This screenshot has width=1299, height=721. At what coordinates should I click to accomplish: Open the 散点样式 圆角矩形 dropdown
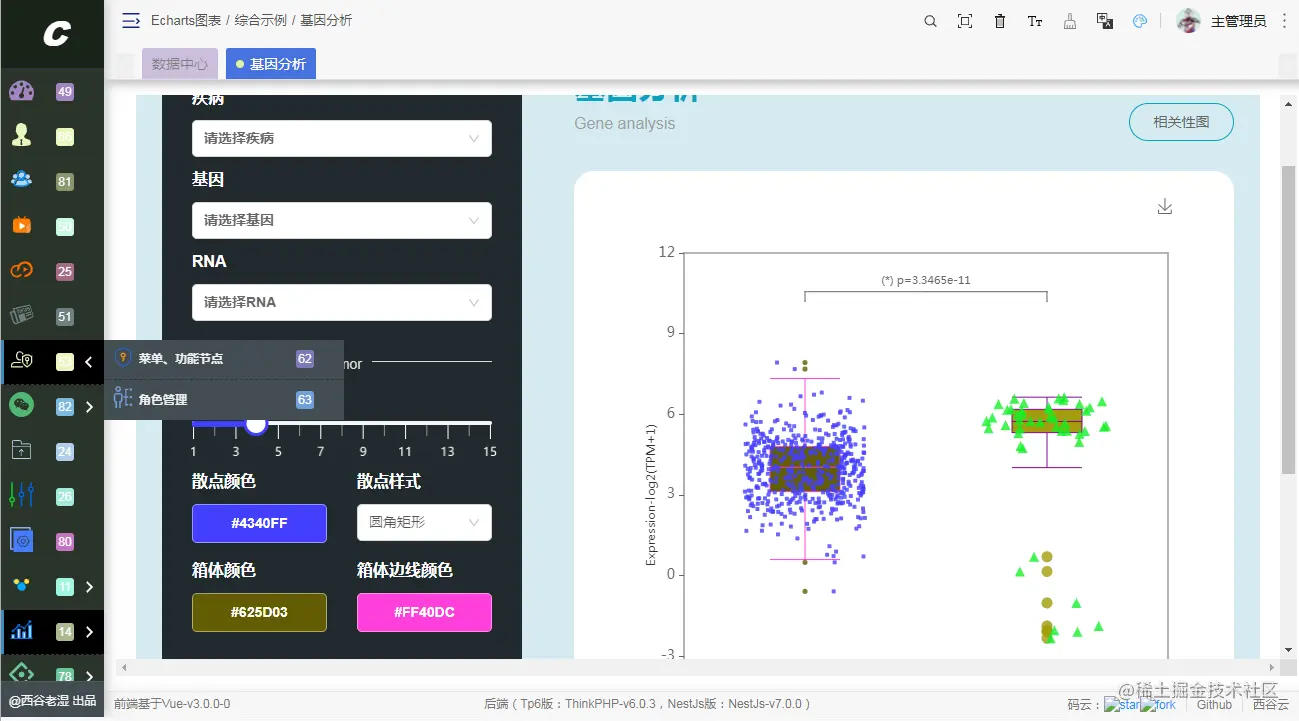pos(424,523)
